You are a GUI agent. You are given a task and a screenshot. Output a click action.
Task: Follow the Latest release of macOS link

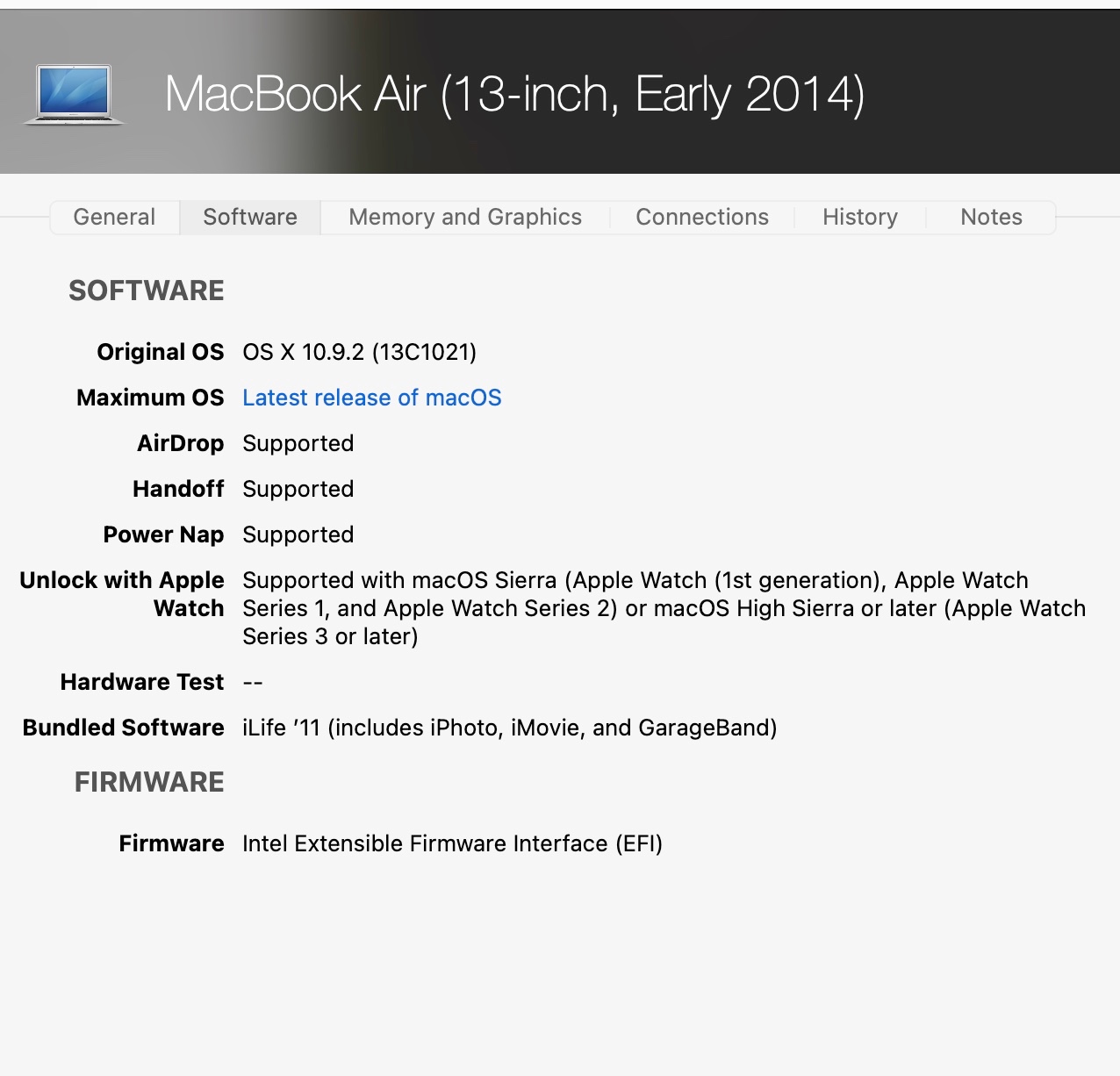click(x=372, y=398)
